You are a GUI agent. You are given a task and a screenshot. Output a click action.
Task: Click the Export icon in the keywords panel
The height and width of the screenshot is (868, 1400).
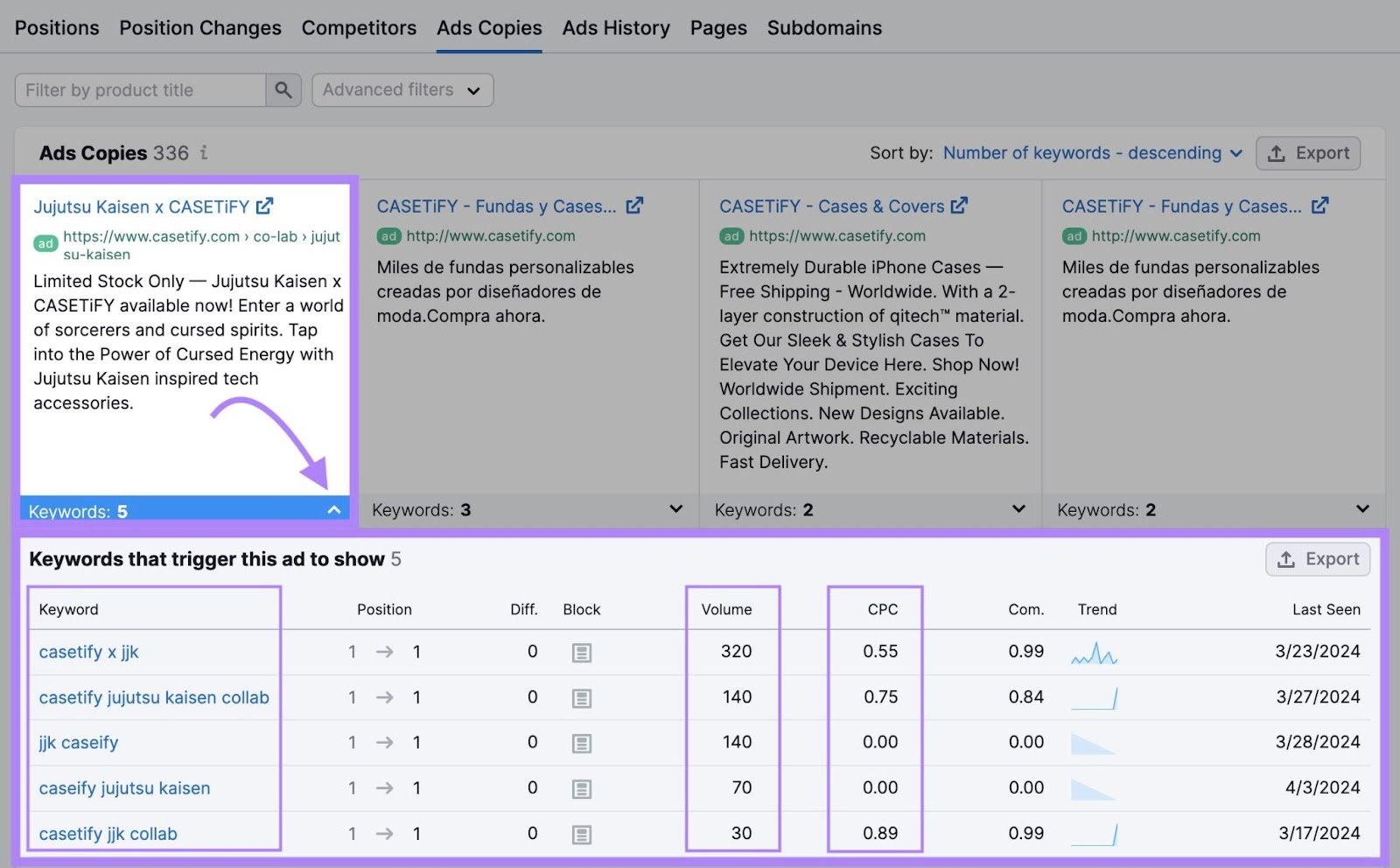(x=1285, y=558)
